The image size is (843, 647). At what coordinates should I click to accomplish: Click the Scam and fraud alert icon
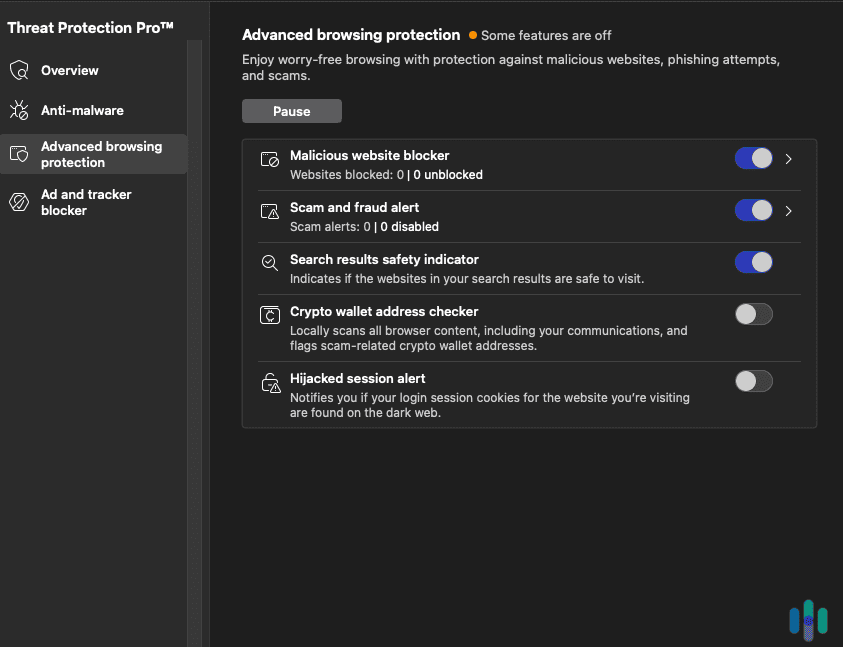(x=268, y=211)
